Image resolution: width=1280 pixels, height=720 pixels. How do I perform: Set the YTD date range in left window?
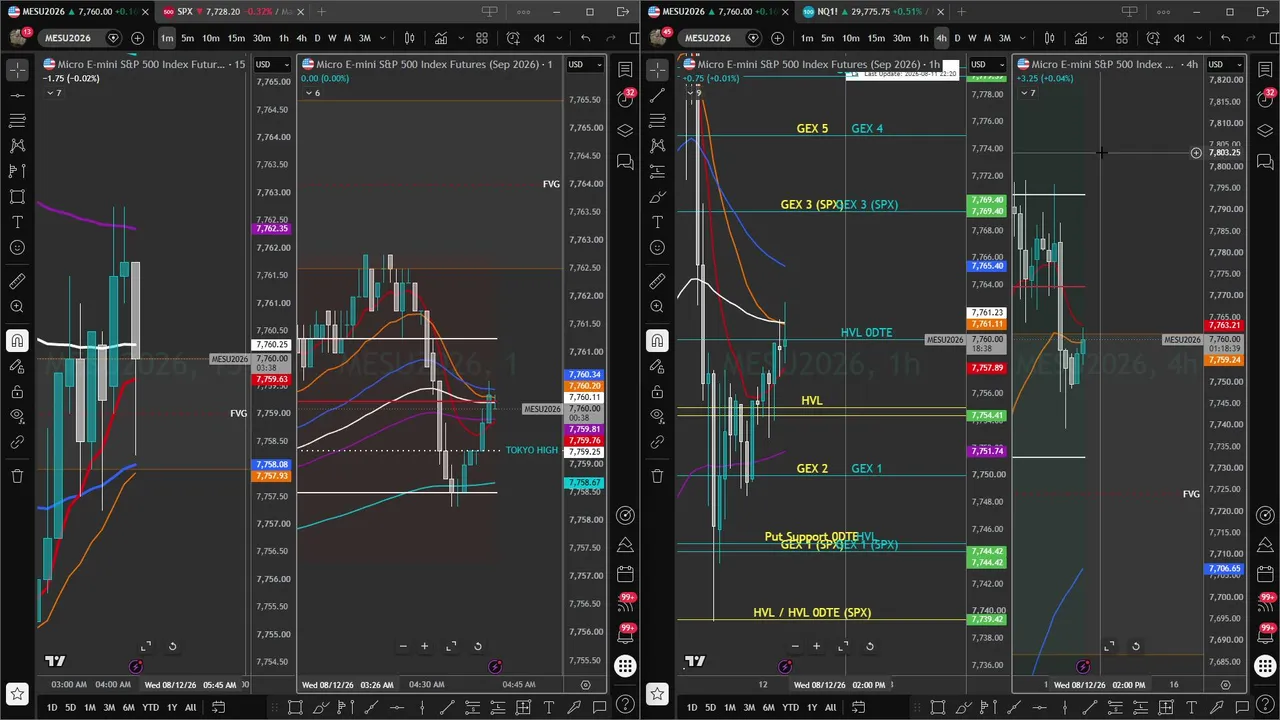tap(150, 707)
